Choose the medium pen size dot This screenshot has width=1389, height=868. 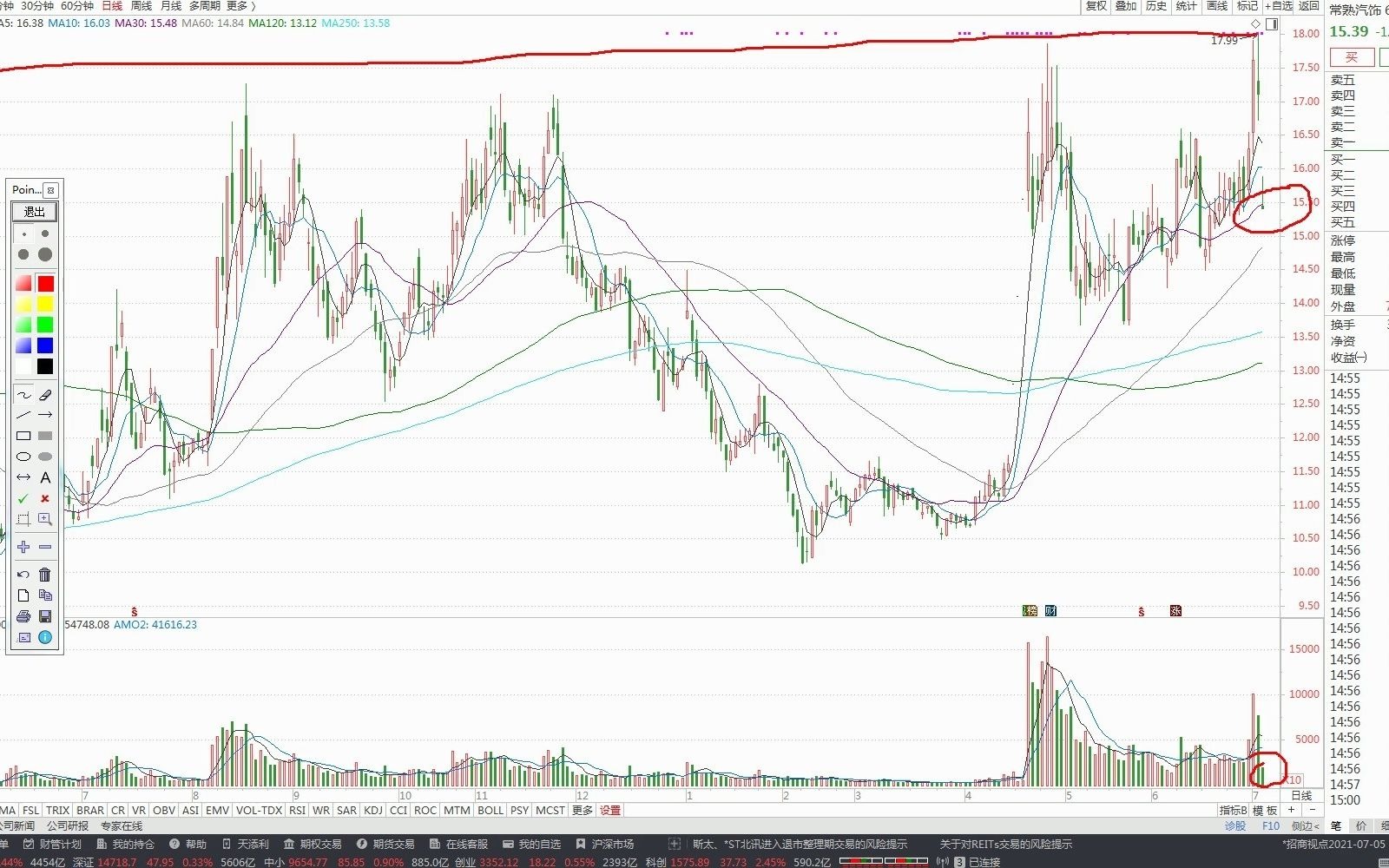click(23, 254)
